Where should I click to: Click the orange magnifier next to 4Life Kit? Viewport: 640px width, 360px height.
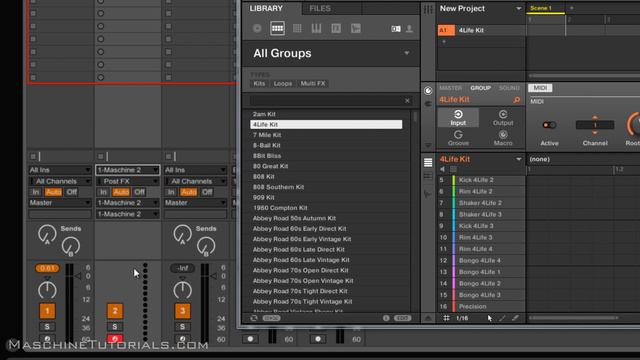516,100
